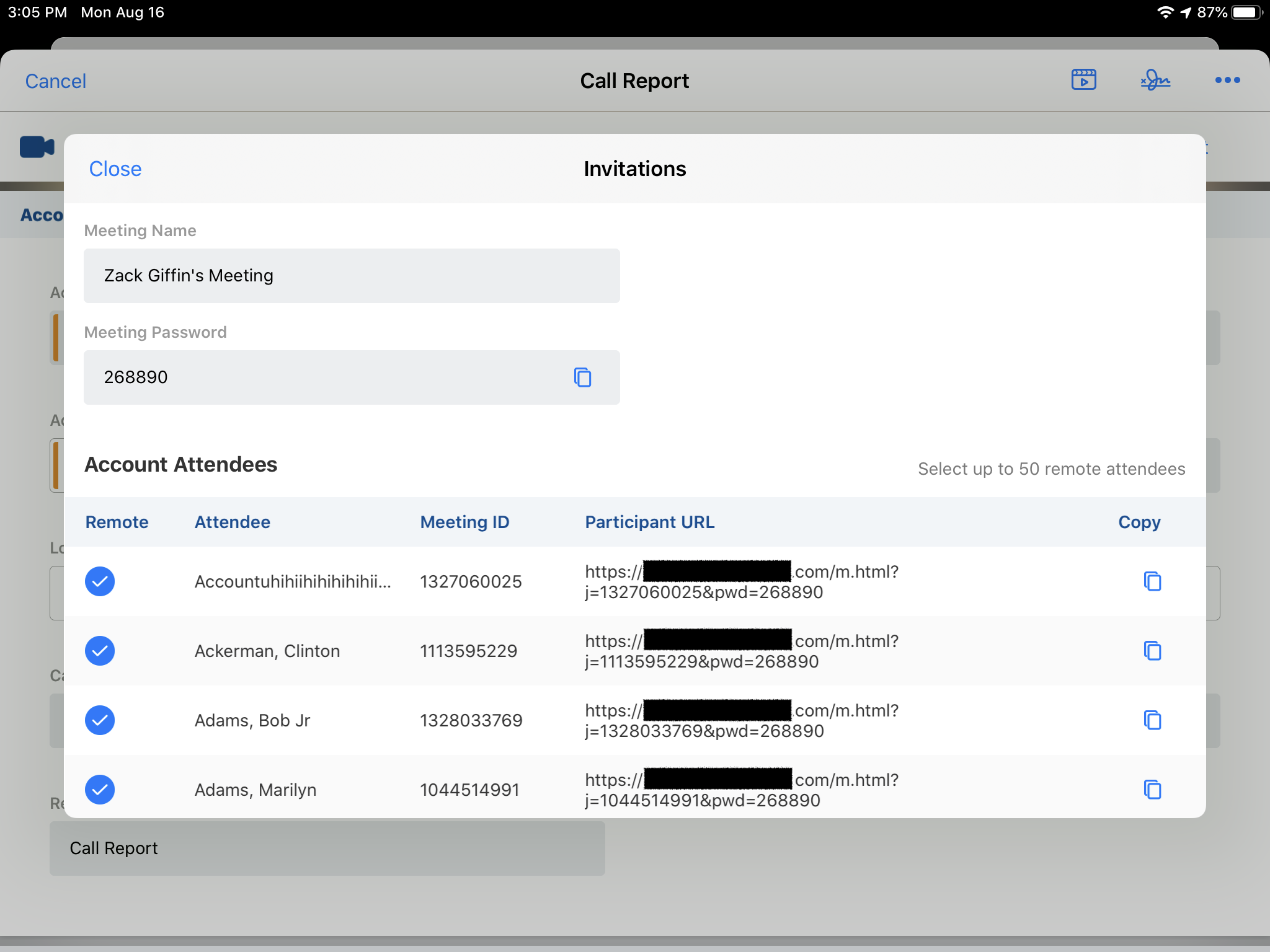Tap the Participant URL column header

point(649,522)
